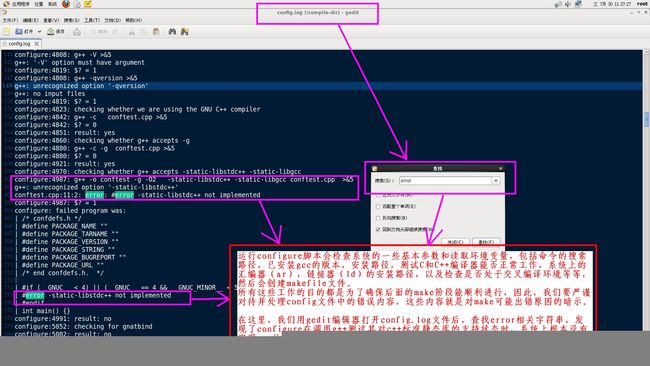Click the line 'g++: no input files'
This screenshot has width=650, height=366.
point(49,94)
